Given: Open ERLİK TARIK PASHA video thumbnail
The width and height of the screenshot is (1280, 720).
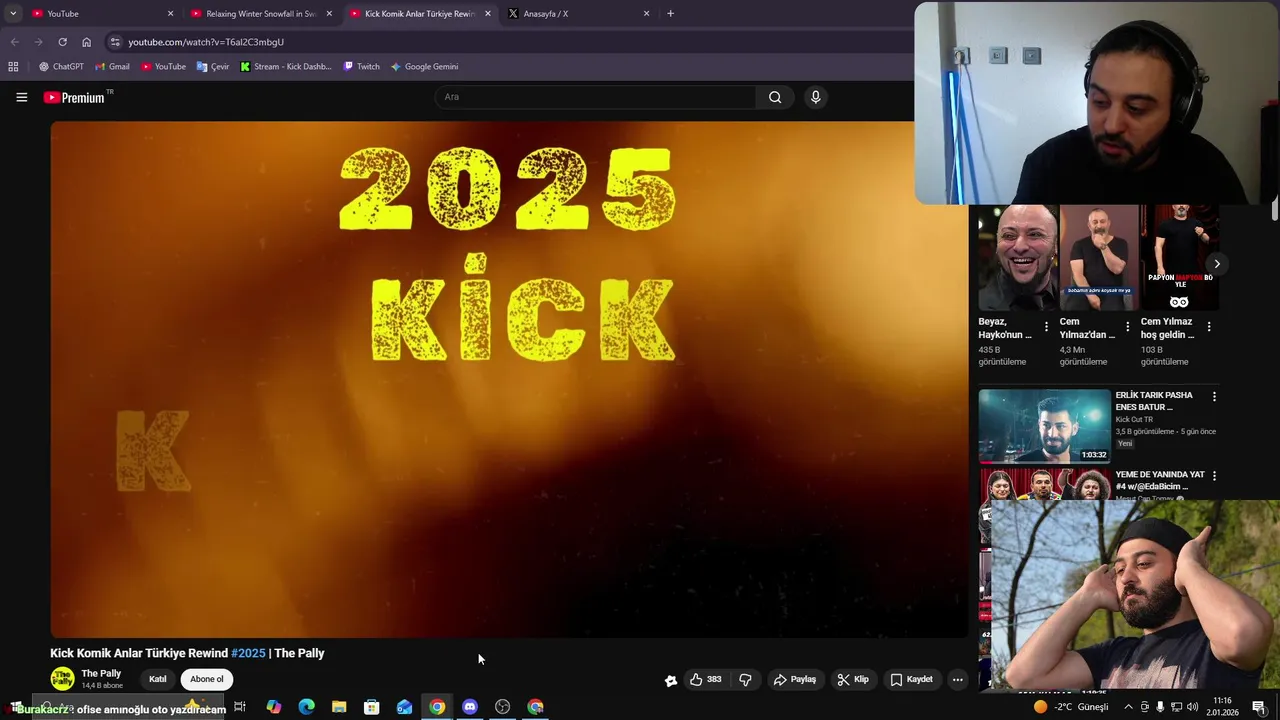Looking at the screenshot, I should click(x=1044, y=426).
